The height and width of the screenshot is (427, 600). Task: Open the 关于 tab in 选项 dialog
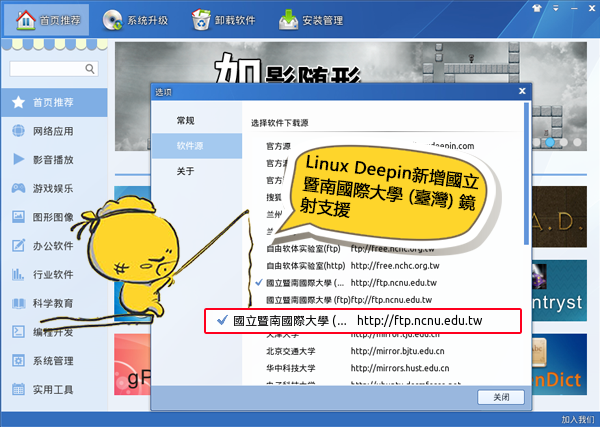click(197, 171)
